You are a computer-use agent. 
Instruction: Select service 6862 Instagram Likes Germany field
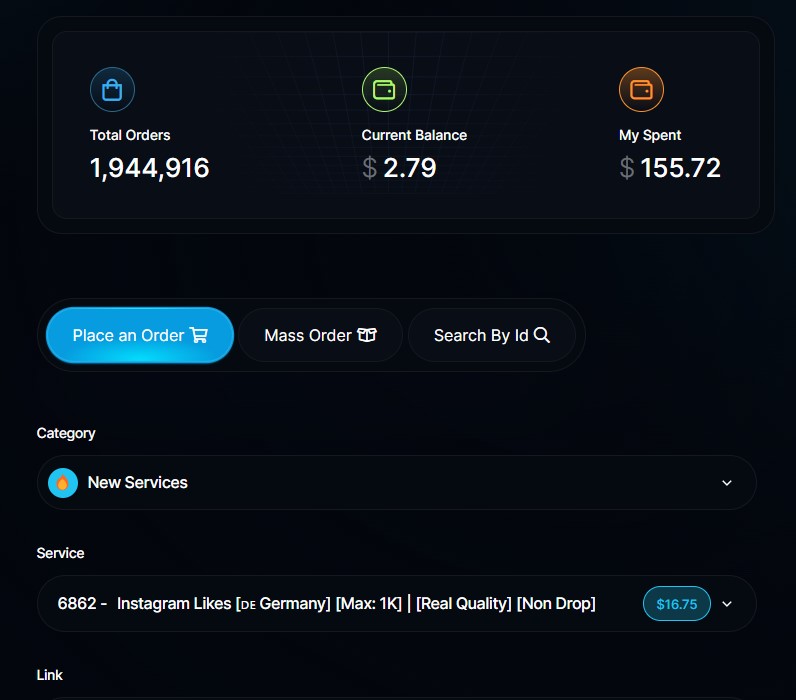point(397,604)
